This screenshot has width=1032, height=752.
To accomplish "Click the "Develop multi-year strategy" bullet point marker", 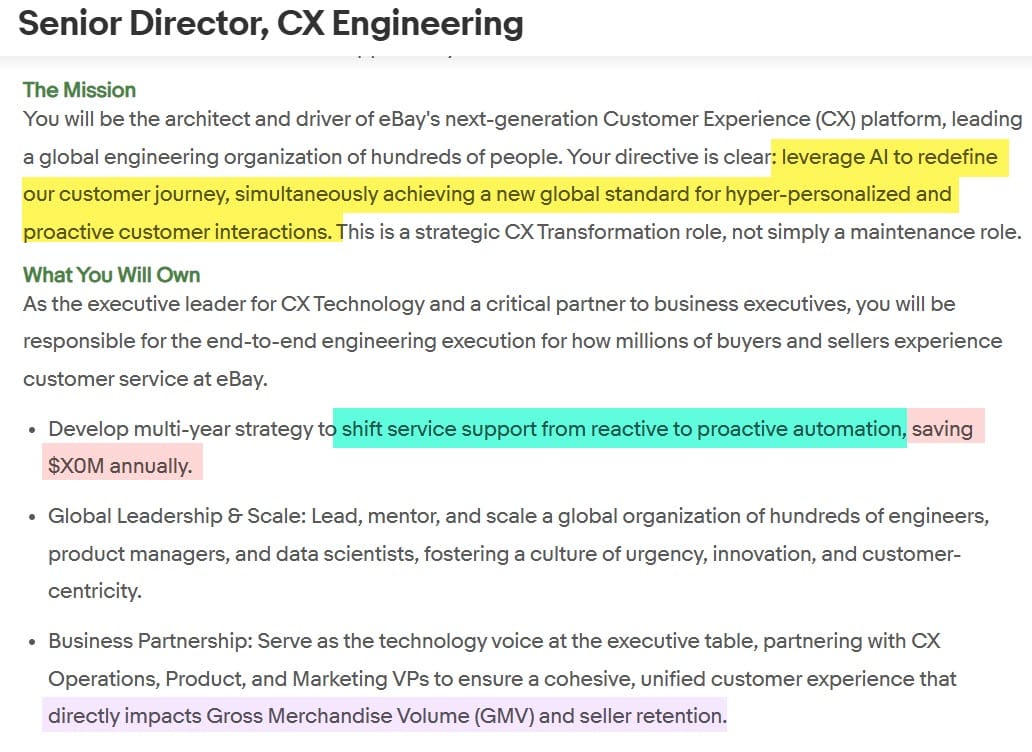I will (32, 430).
